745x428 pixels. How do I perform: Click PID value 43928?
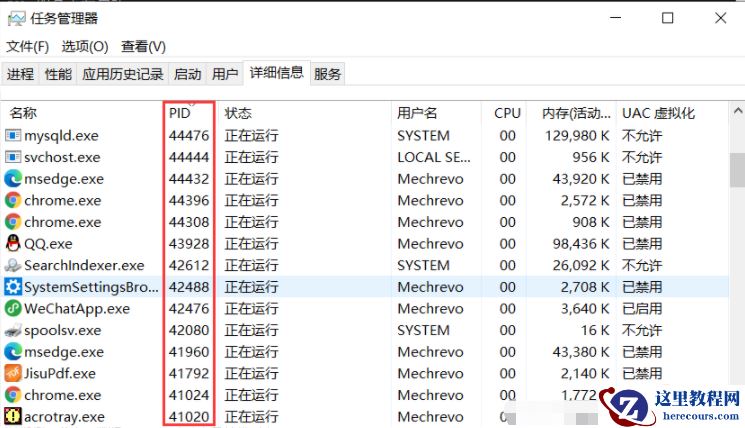189,244
